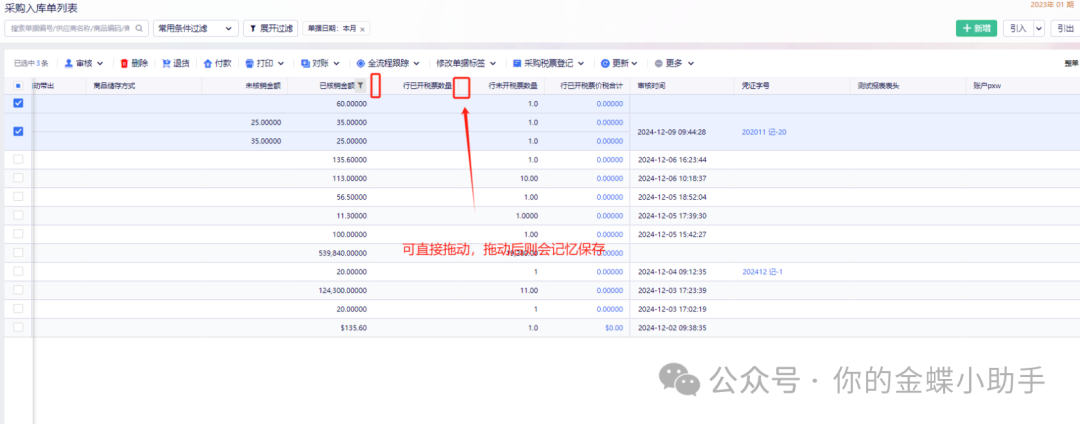Click the search magnifier icon in search box
This screenshot has height=424, width=1080.
point(139,29)
